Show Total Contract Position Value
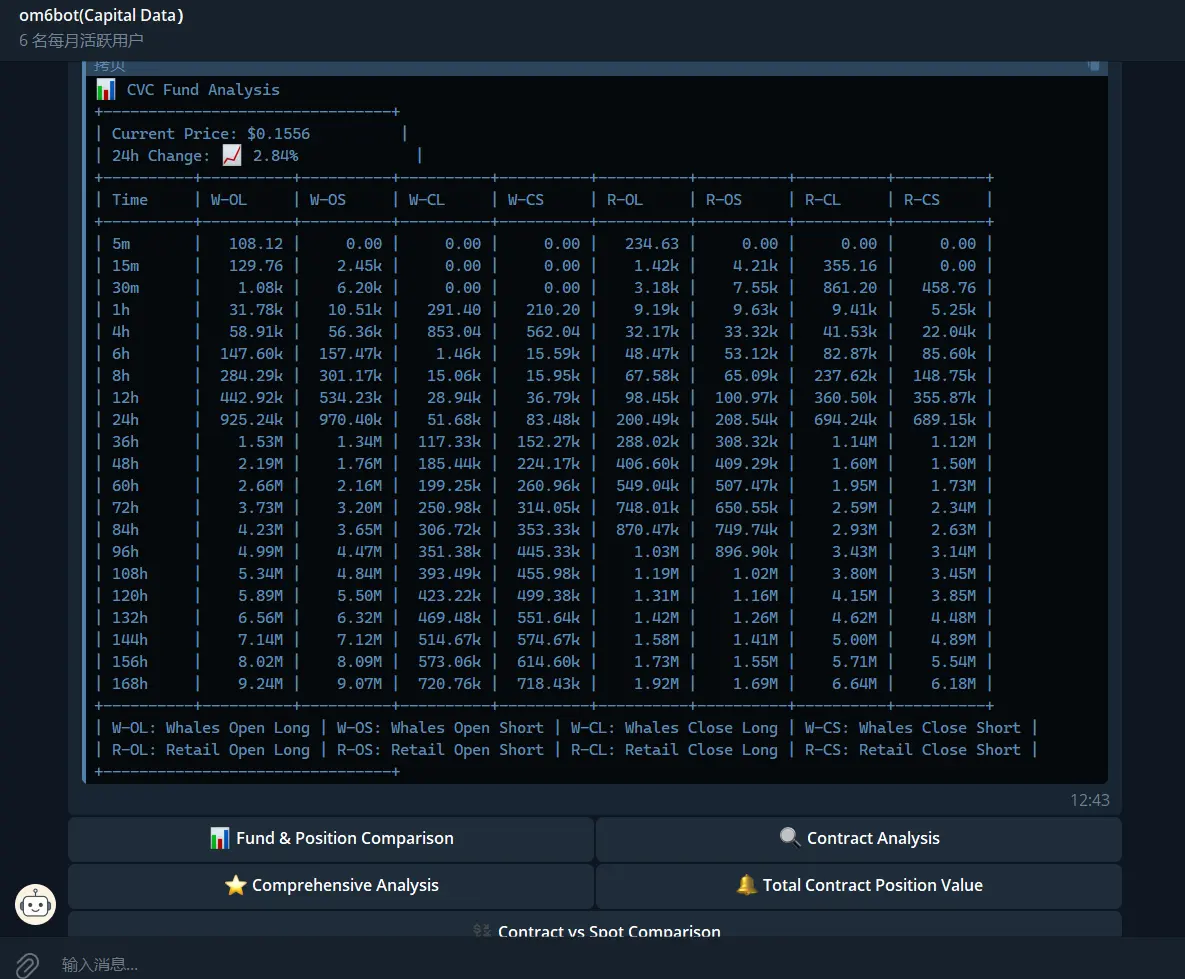 pyautogui.click(x=859, y=885)
